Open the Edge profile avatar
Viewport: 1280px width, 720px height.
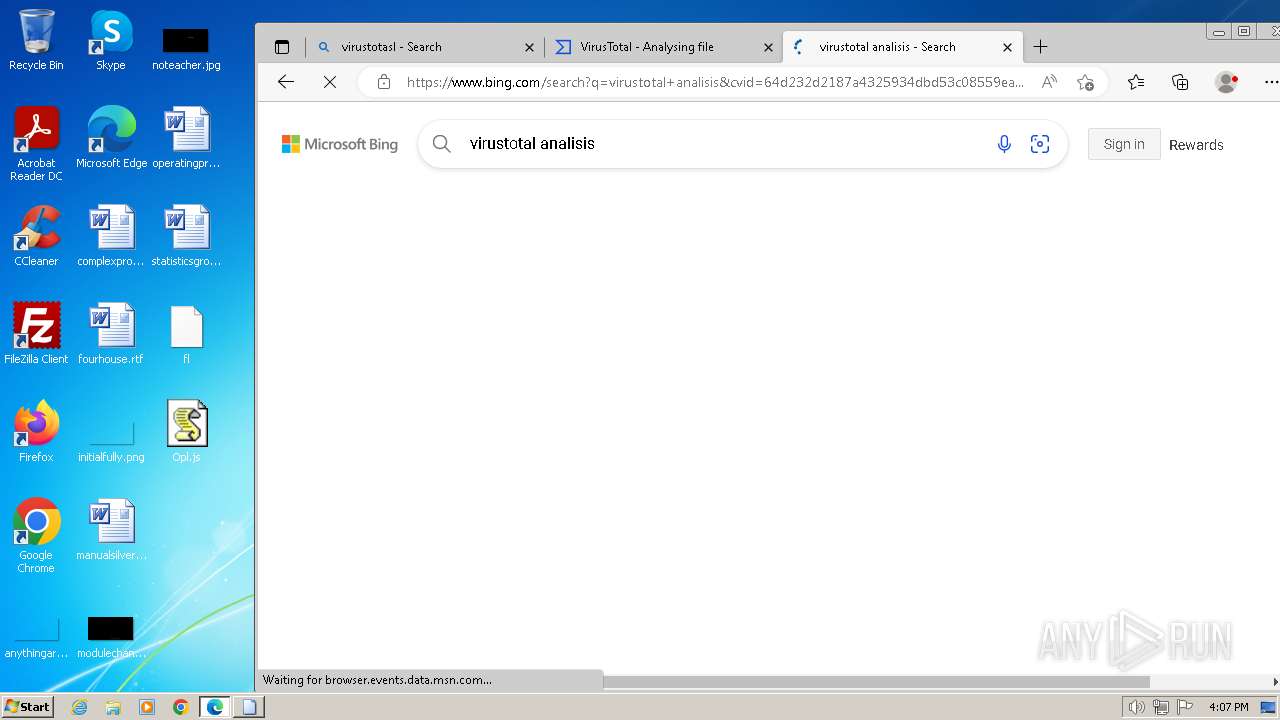(1226, 82)
